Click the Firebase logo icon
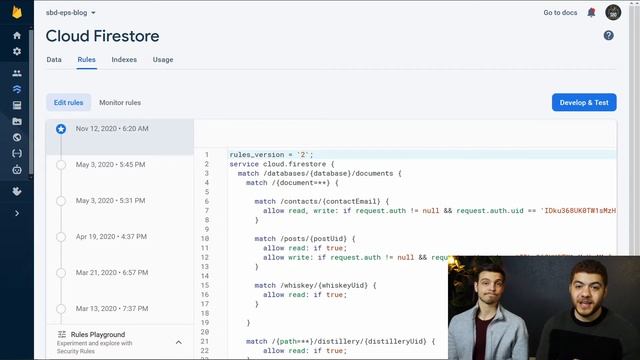This screenshot has height=360, width=640. [x=17, y=12]
